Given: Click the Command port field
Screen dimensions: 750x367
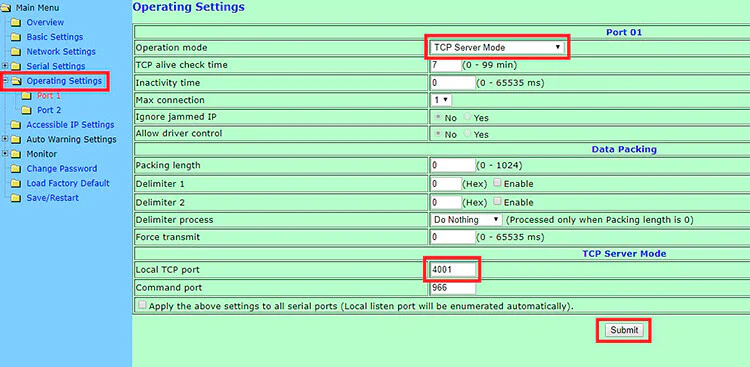Looking at the screenshot, I should (453, 288).
